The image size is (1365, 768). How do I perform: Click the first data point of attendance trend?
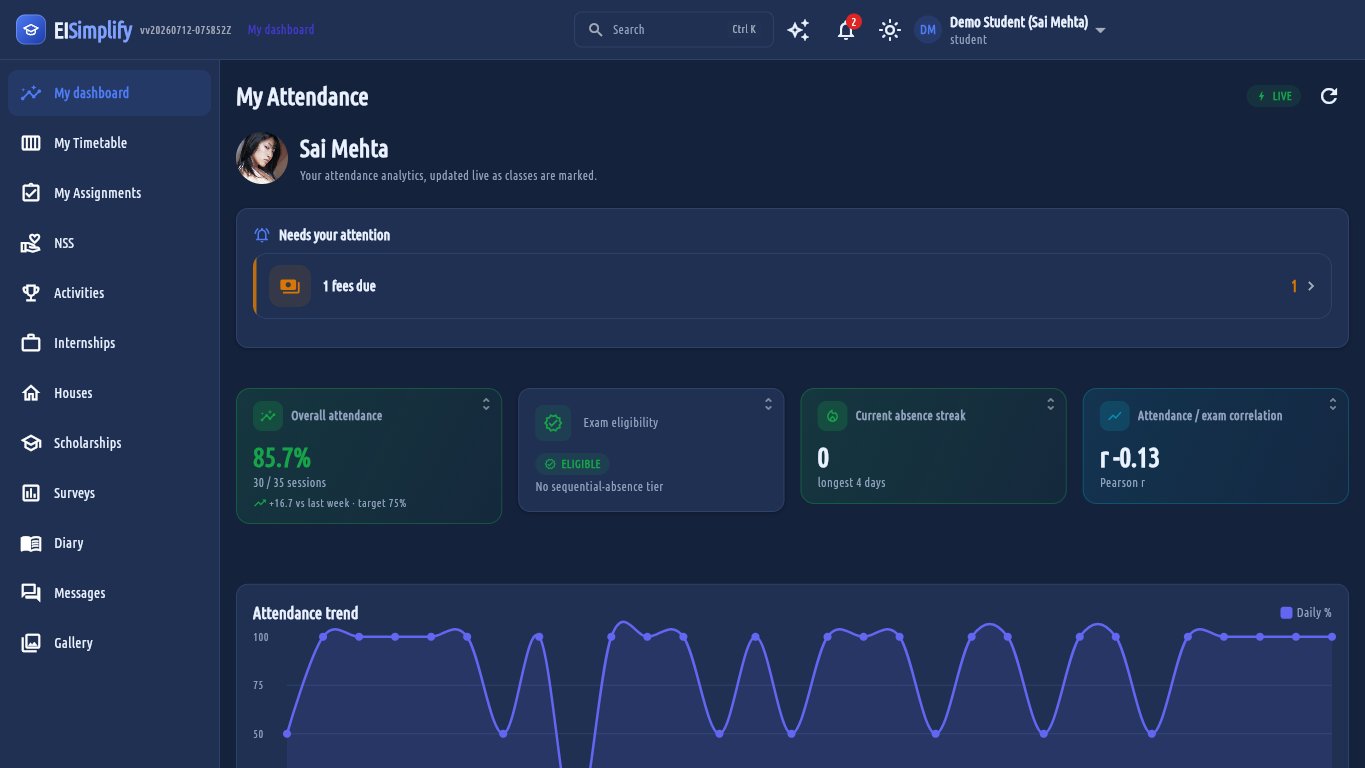click(x=287, y=734)
